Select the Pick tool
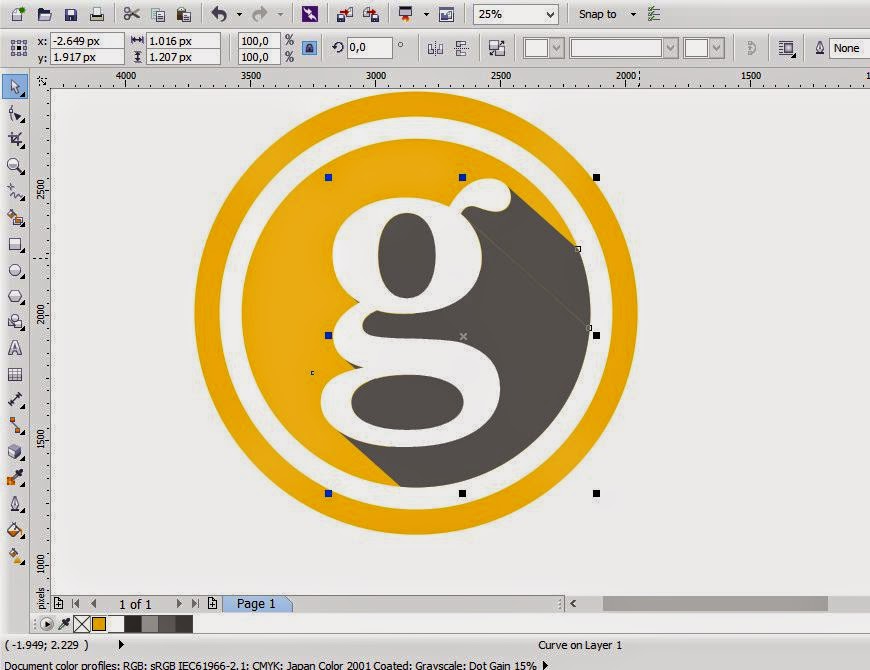870x670 pixels. click(x=16, y=87)
